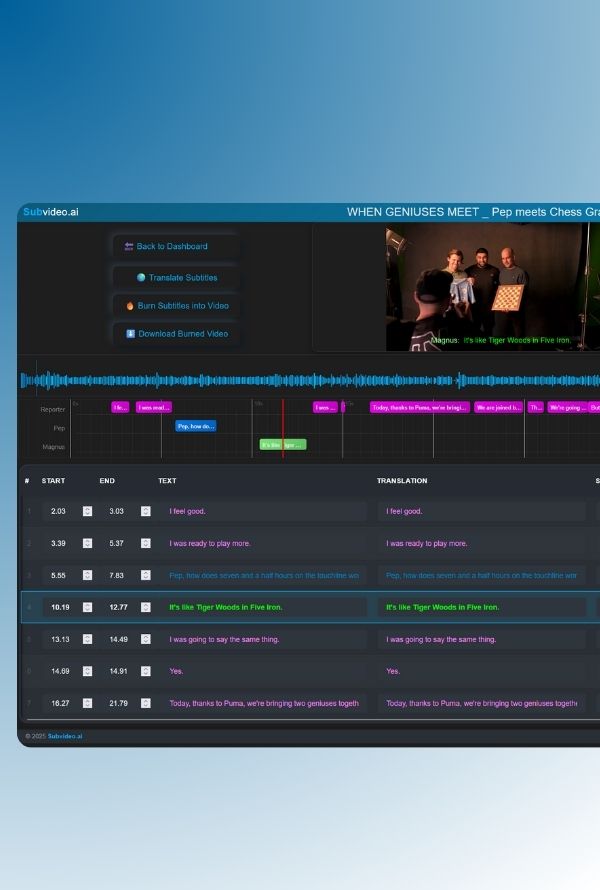Adjust start time stepper for 13.13
This screenshot has width=600, height=890.
[87, 639]
